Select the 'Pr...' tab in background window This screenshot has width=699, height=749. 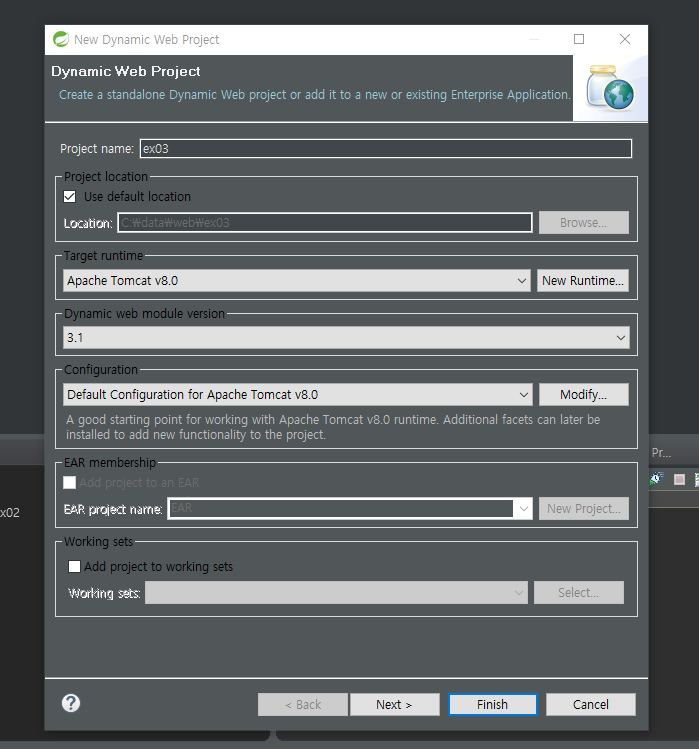click(x=661, y=453)
